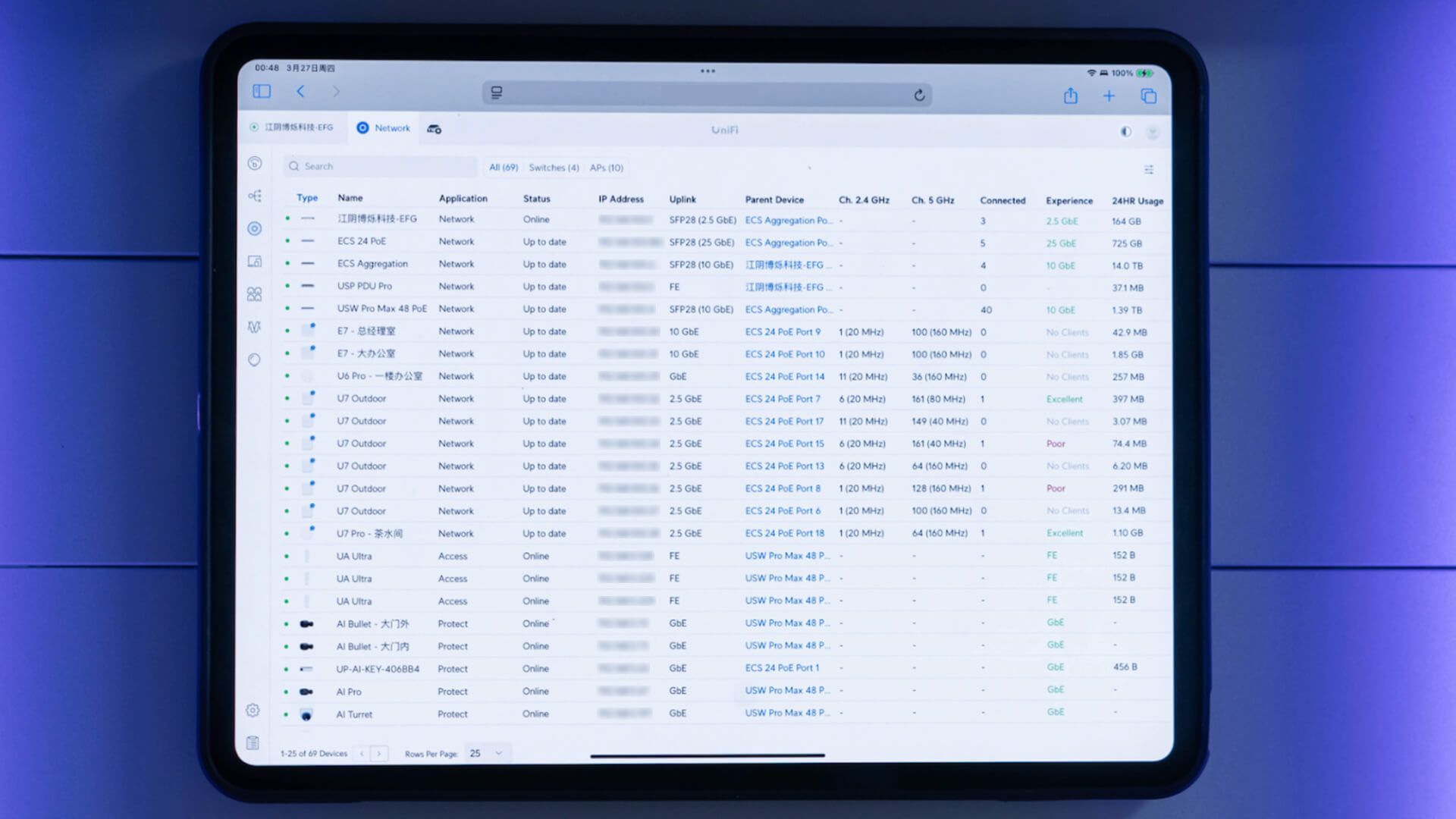Open the System Log clipboard icon
The width and height of the screenshot is (1456, 819).
[x=253, y=742]
